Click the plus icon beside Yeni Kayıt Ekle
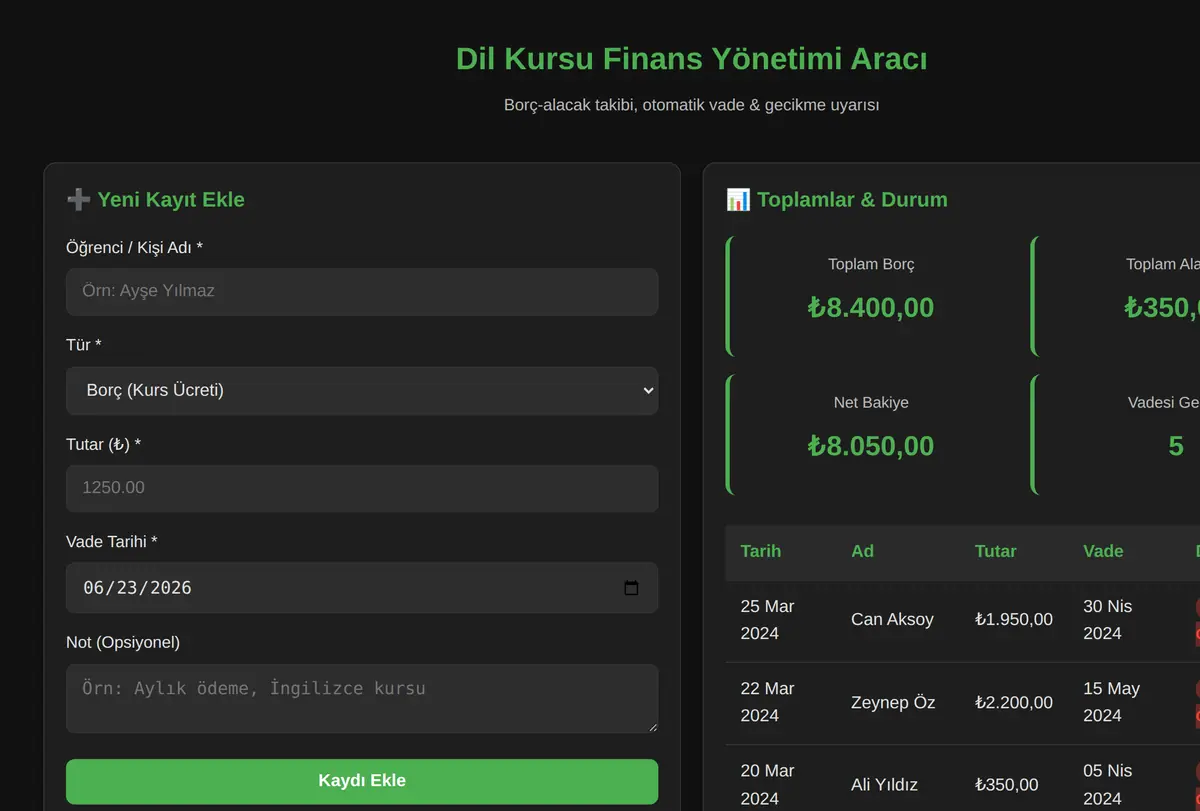Screen dimensions: 1200x811 (x=78, y=199)
